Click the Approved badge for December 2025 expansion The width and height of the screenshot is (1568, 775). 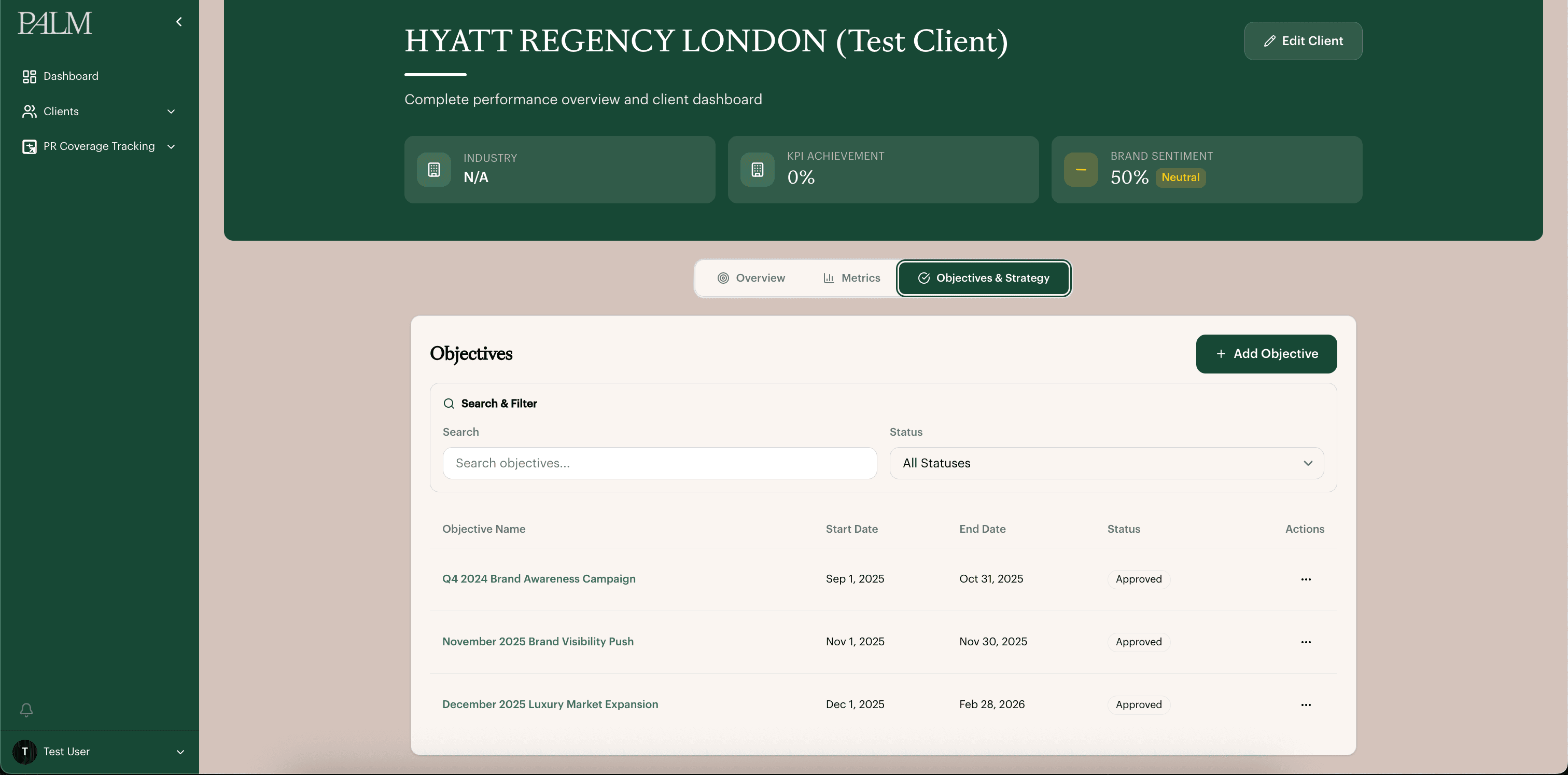pyautogui.click(x=1138, y=704)
